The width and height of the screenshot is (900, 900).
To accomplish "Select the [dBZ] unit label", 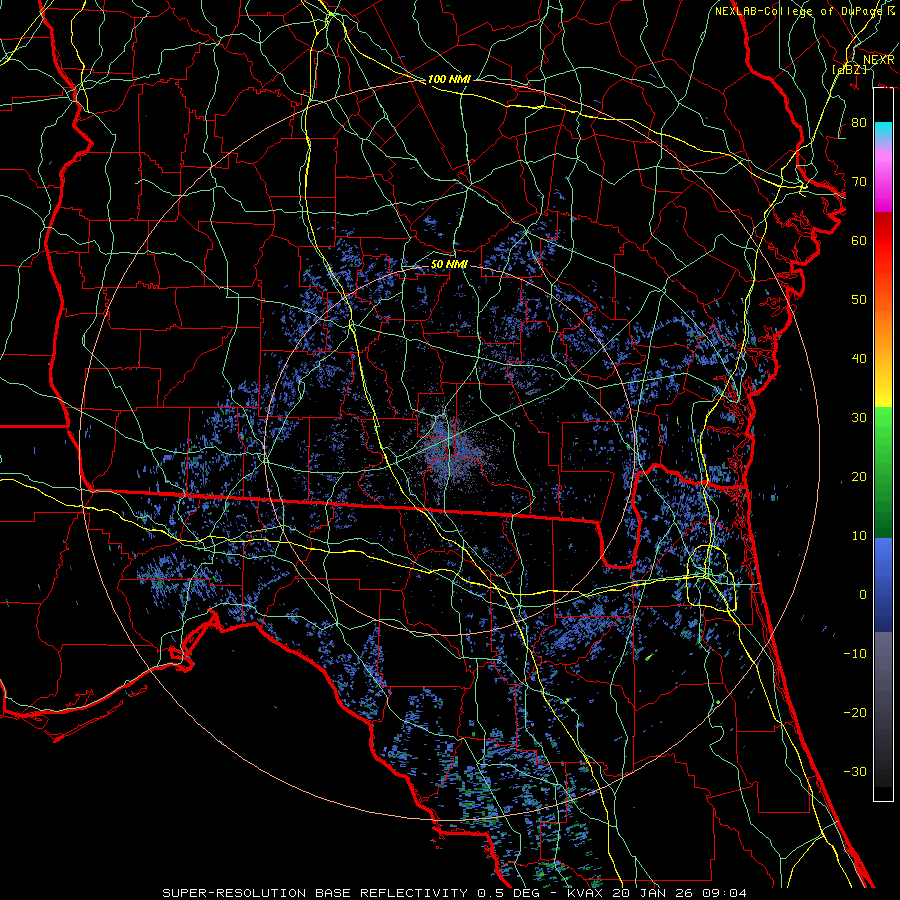I will 849,69.
